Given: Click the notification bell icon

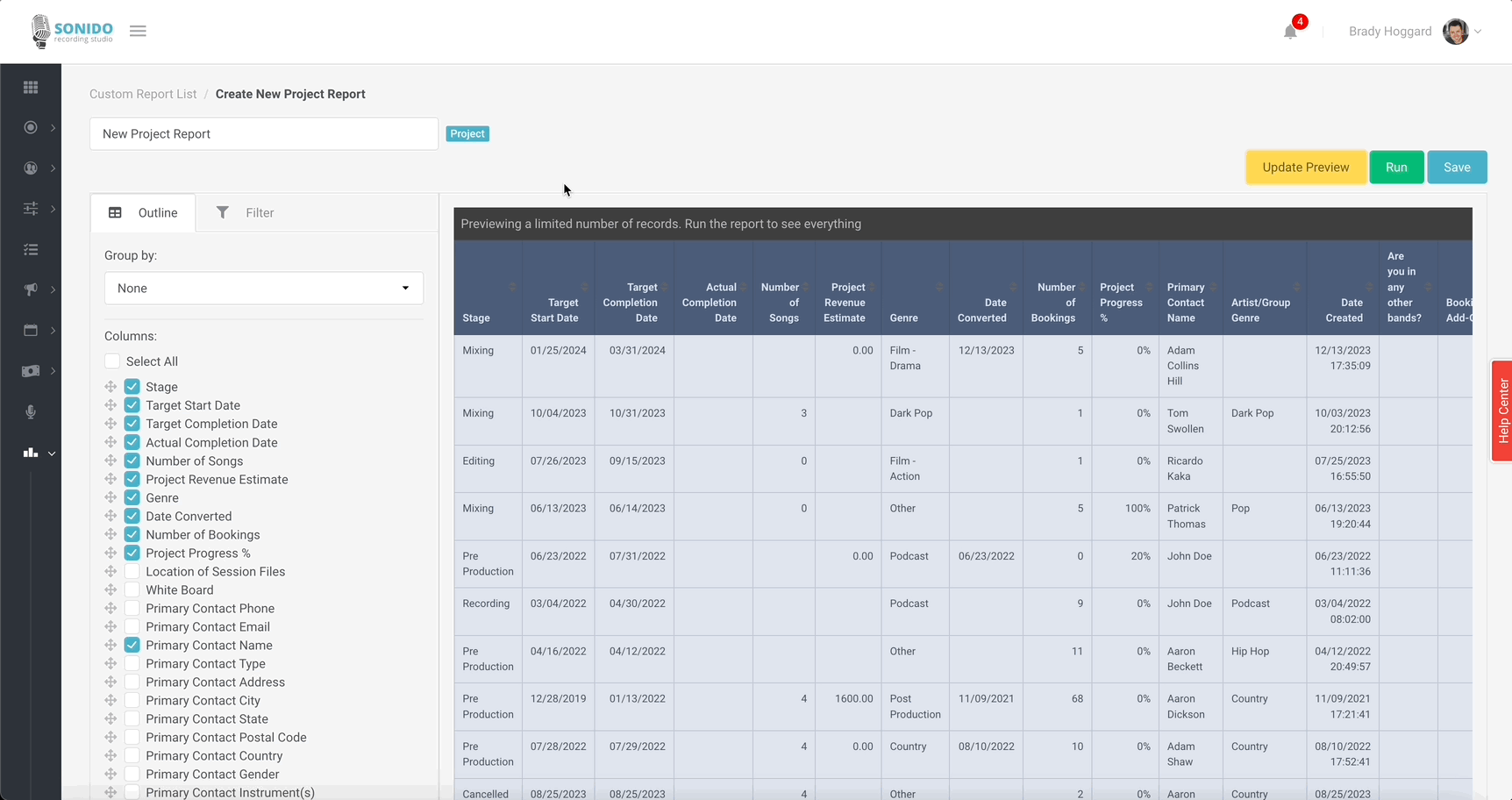Looking at the screenshot, I should [x=1290, y=32].
